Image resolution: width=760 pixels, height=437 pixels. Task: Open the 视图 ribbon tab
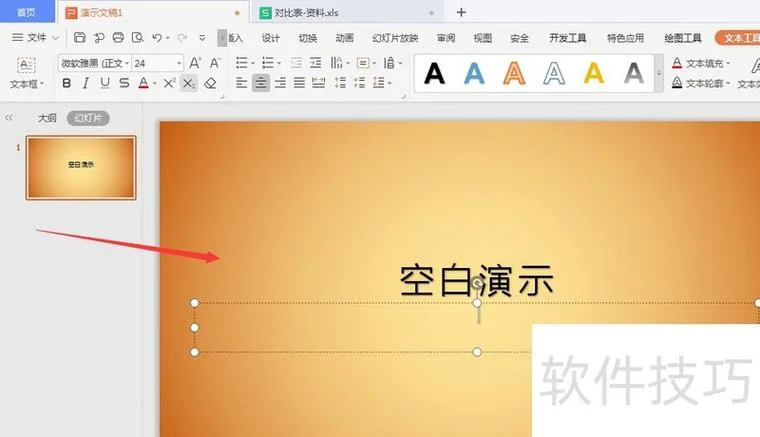[482, 38]
